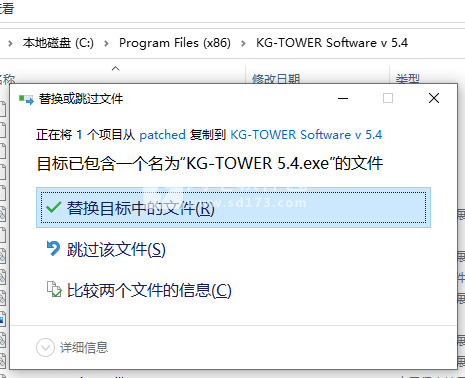The width and height of the screenshot is (465, 378).
Task: Click the sort direction arrow above name column
Action: coord(115,68)
